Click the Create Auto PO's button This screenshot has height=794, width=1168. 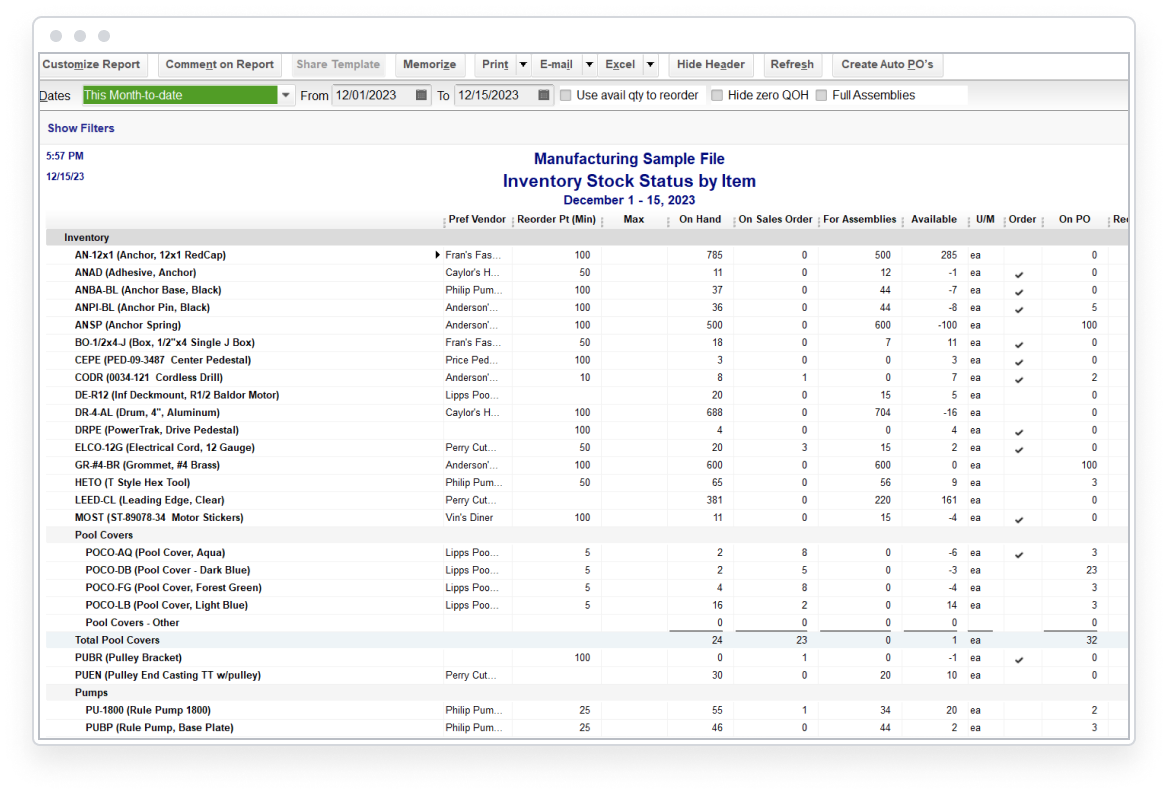click(x=887, y=64)
